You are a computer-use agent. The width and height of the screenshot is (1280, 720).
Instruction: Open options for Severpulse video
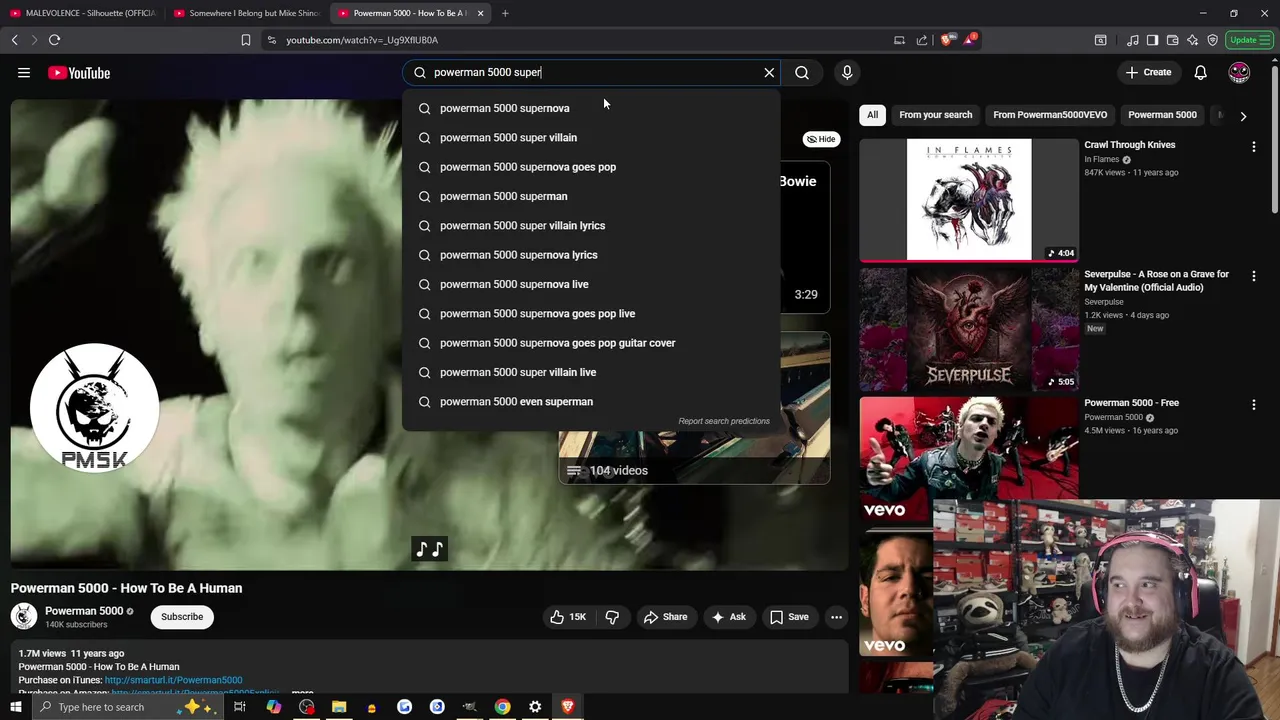1253,276
